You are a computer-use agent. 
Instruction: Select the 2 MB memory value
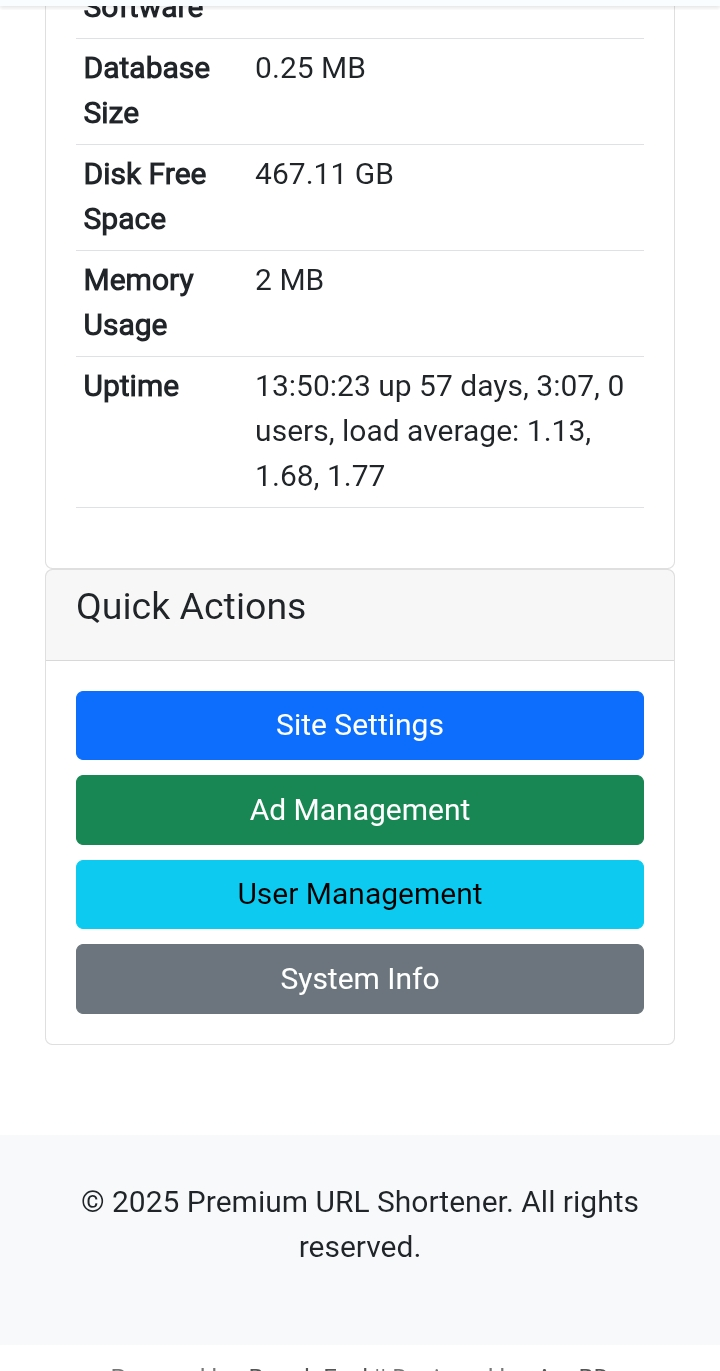coord(289,280)
